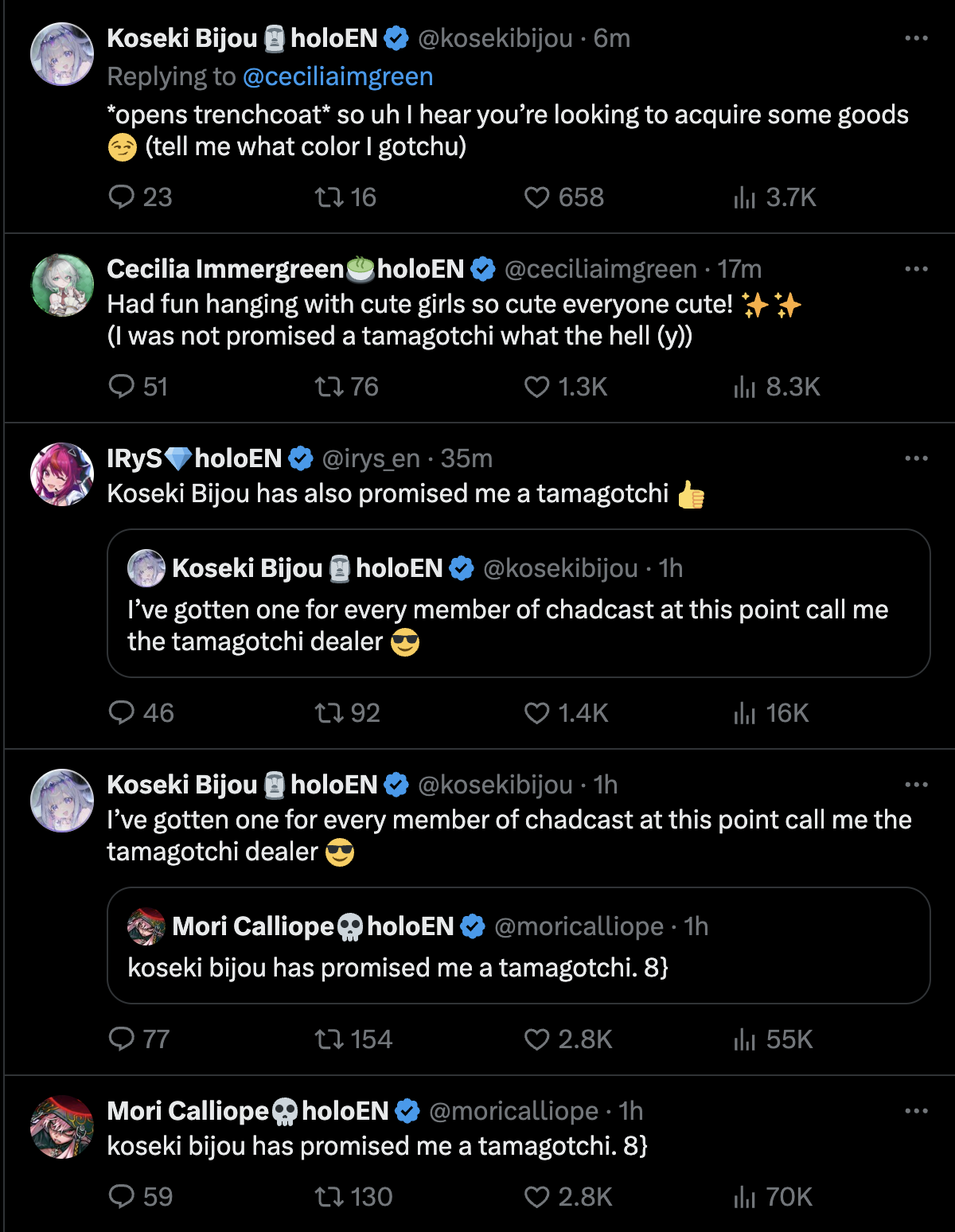
Task: Visit the @irys_en profile handle
Action: [370, 458]
